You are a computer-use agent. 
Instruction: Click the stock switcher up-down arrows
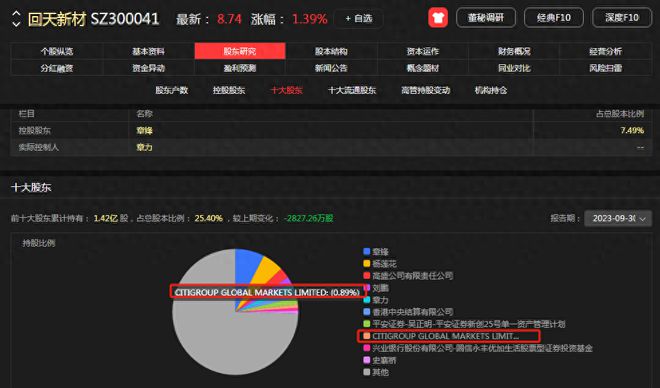point(16,19)
